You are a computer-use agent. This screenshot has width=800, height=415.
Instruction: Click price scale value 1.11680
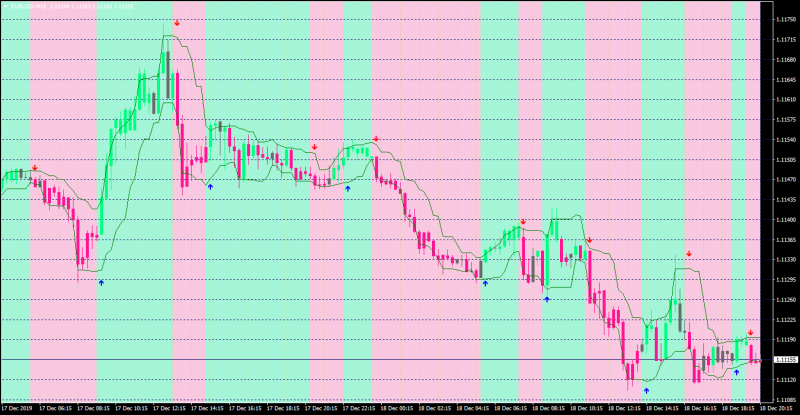[786, 60]
